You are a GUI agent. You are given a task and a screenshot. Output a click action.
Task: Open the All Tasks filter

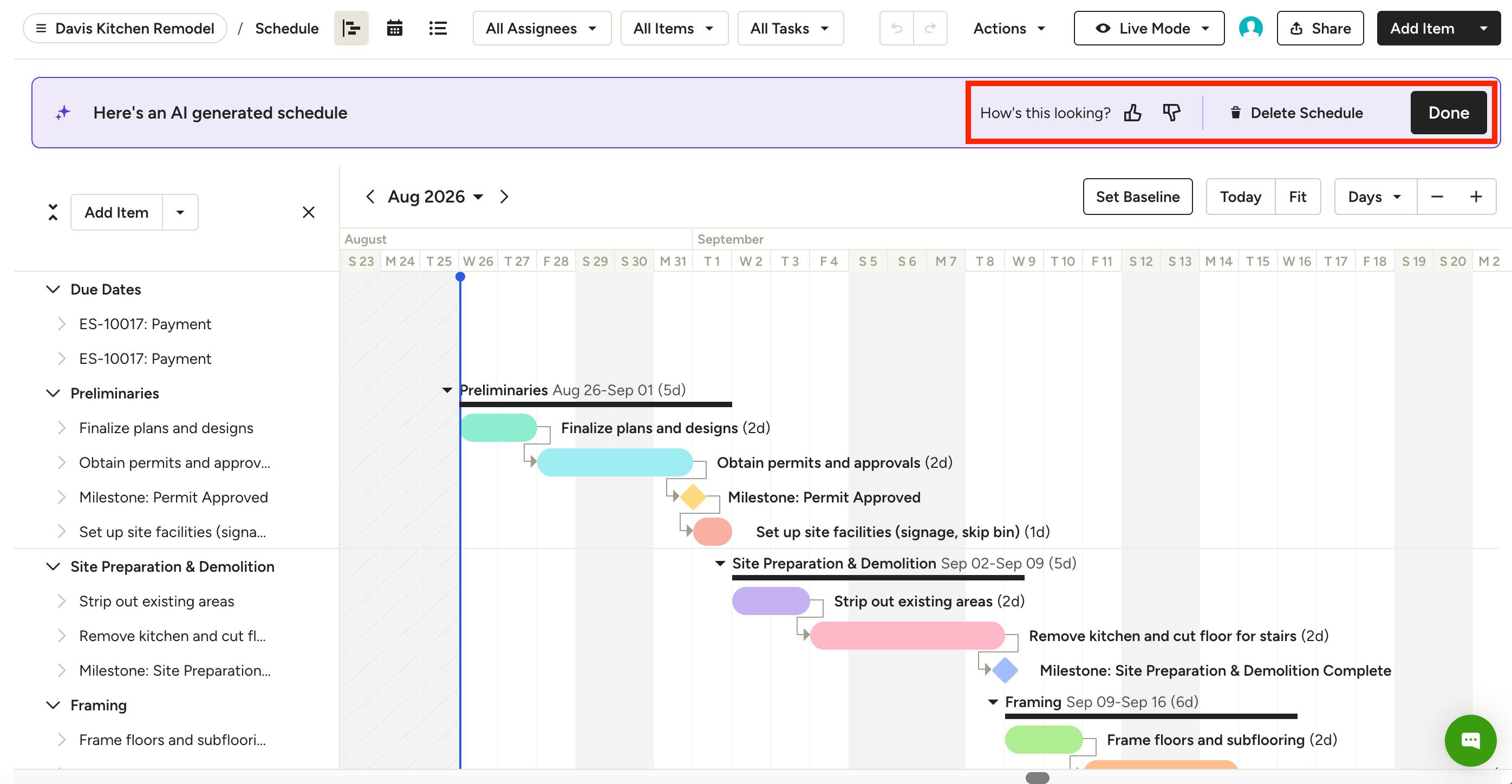791,28
